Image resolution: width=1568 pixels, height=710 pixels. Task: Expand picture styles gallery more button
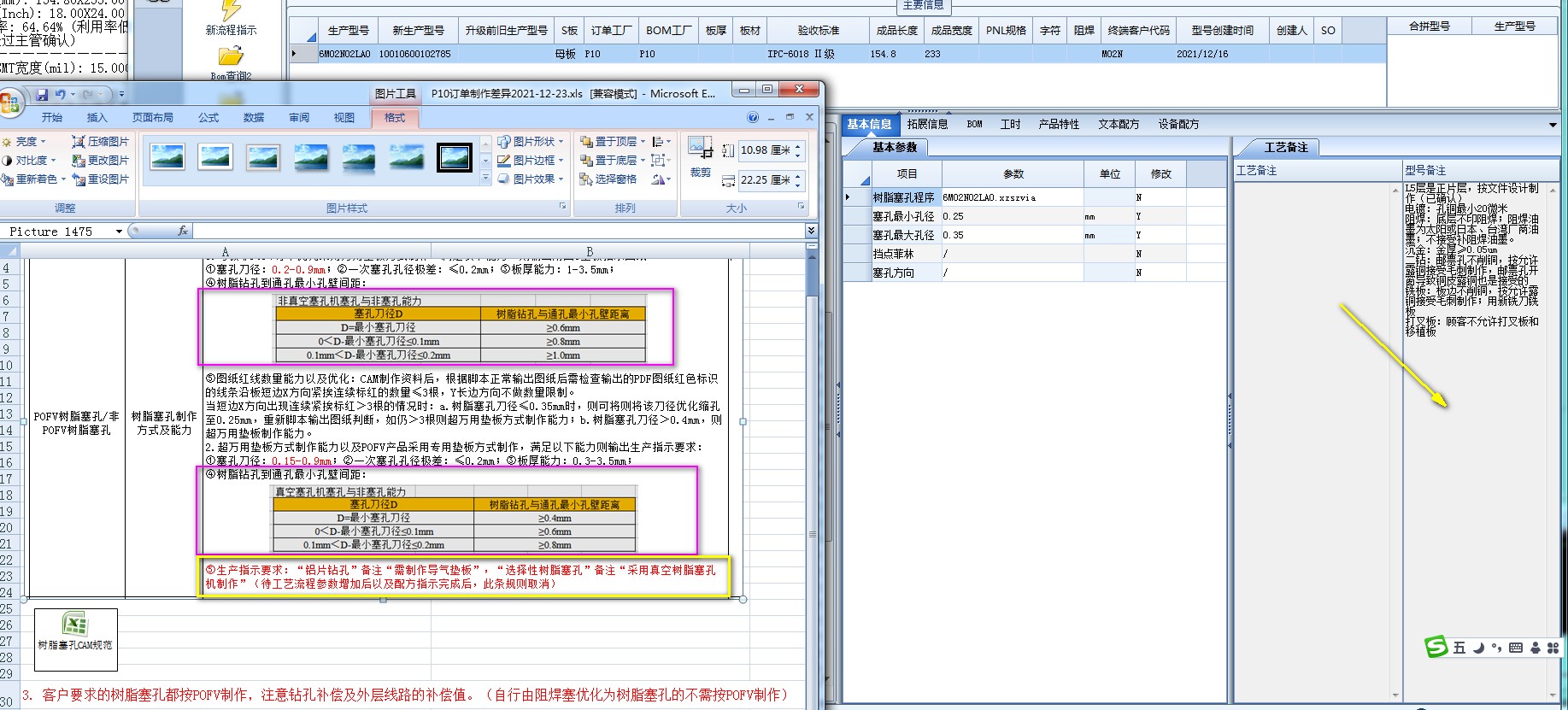point(485,179)
